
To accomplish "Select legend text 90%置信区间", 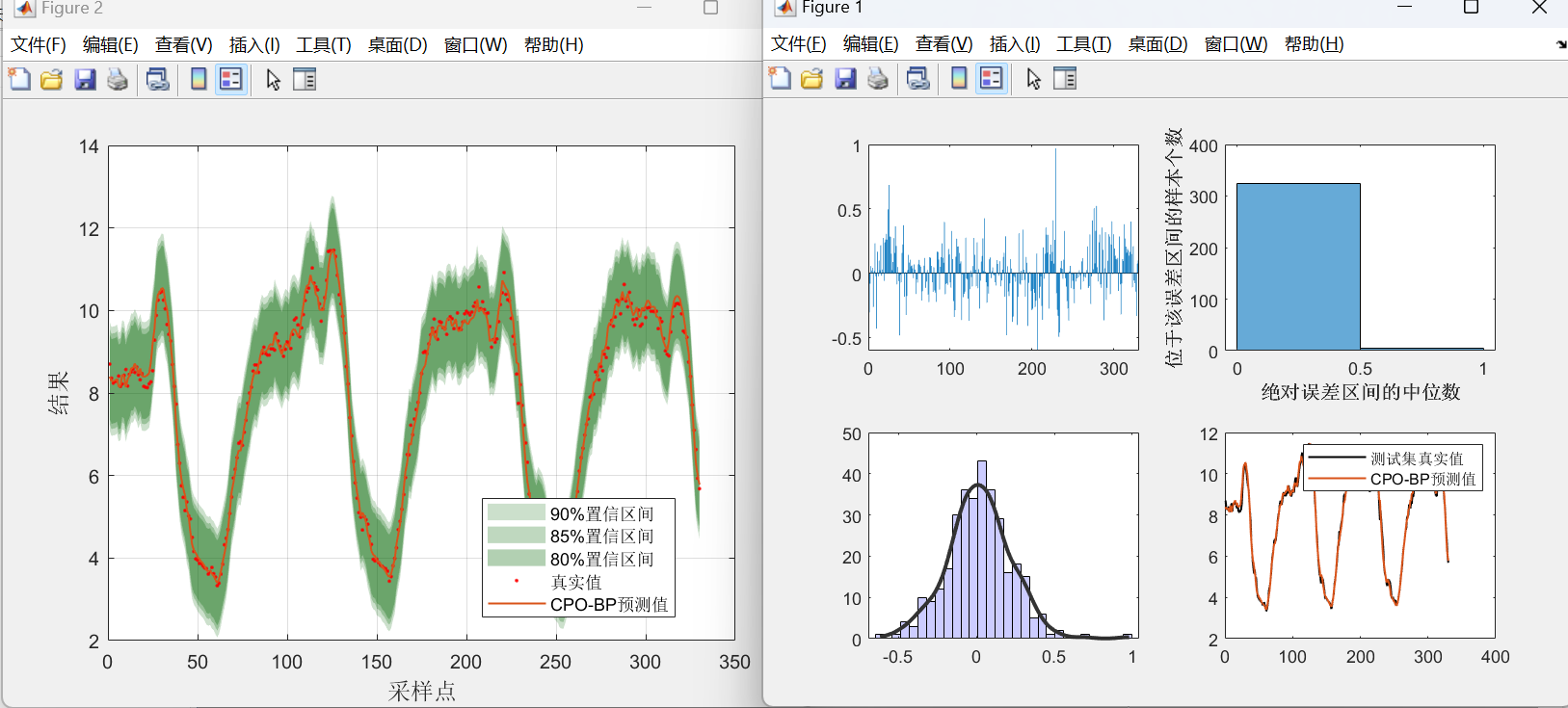I will [x=602, y=513].
